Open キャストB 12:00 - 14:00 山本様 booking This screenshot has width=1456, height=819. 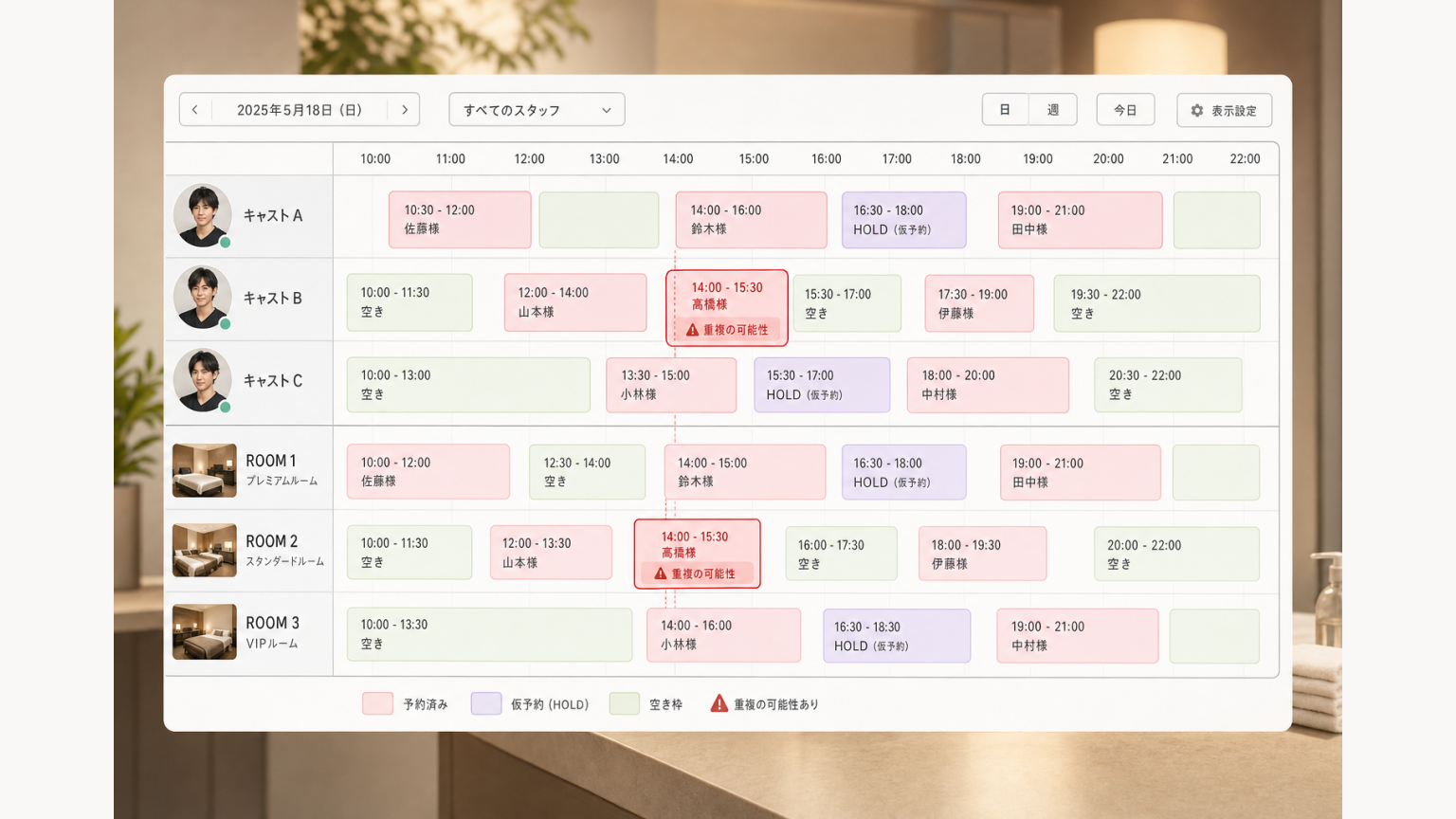(x=575, y=302)
